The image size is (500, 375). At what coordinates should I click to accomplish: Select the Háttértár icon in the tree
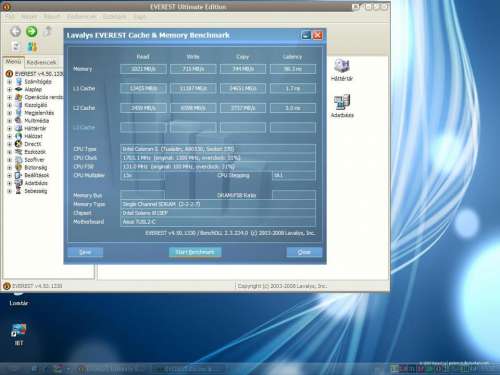pos(19,128)
